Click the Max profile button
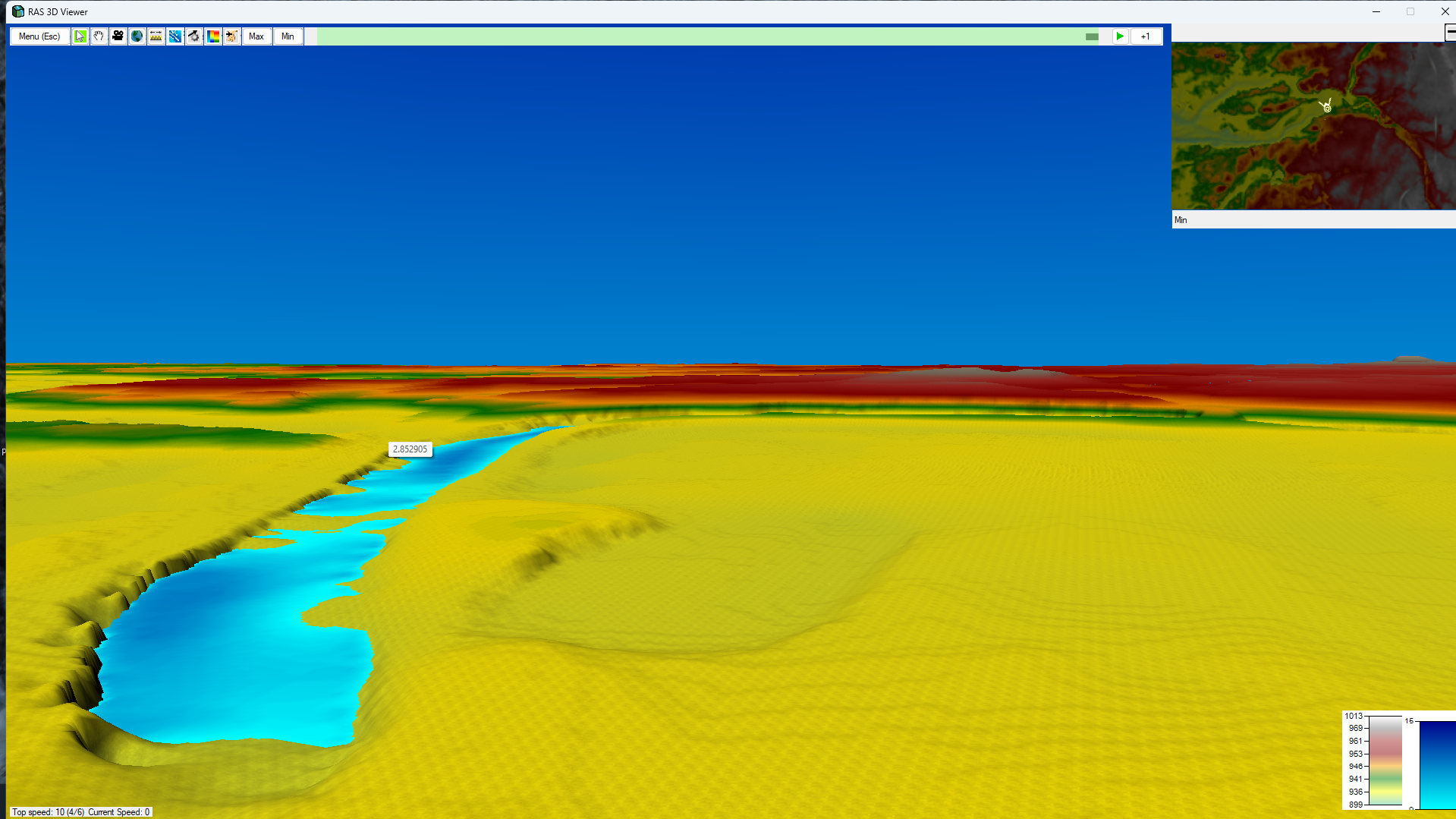The height and width of the screenshot is (819, 1456). (256, 36)
